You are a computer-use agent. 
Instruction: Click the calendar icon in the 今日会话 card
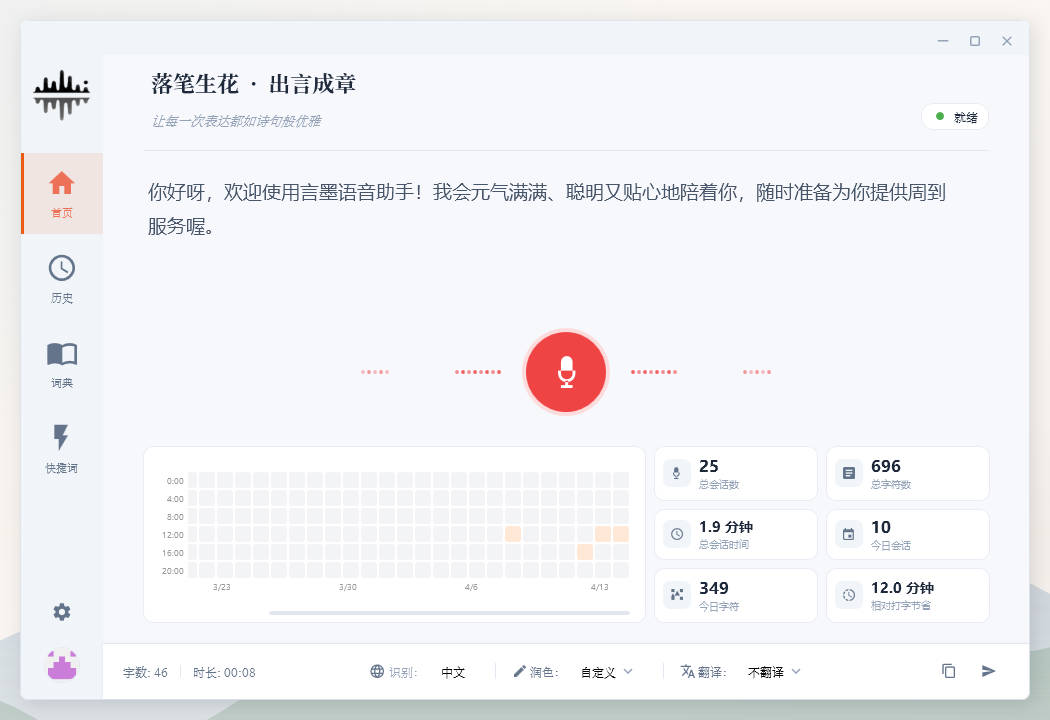[x=848, y=534]
